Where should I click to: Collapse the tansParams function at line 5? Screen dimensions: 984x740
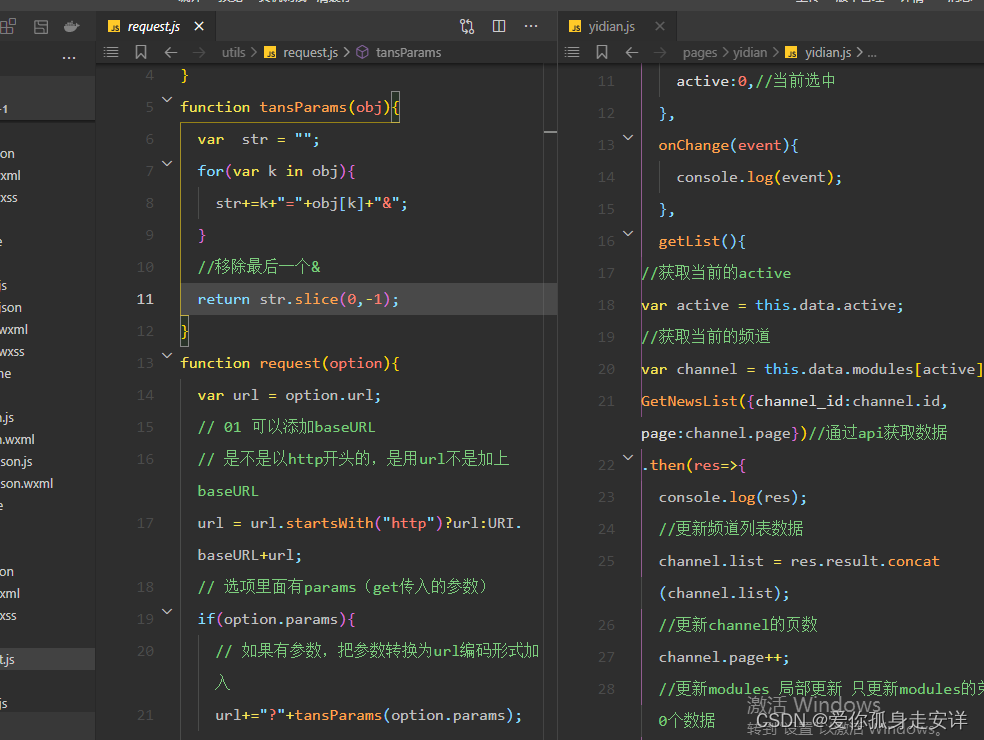point(167,100)
